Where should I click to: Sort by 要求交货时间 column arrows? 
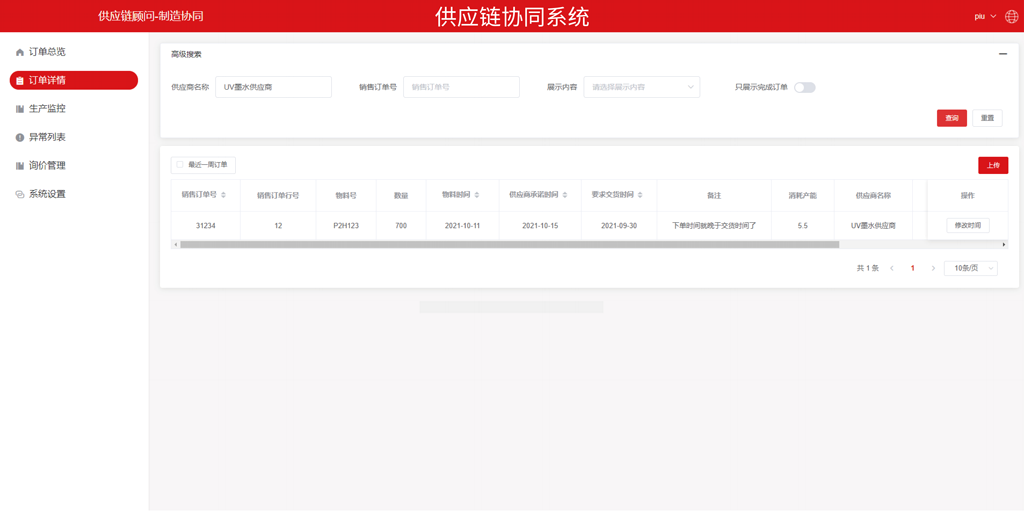coord(640,196)
